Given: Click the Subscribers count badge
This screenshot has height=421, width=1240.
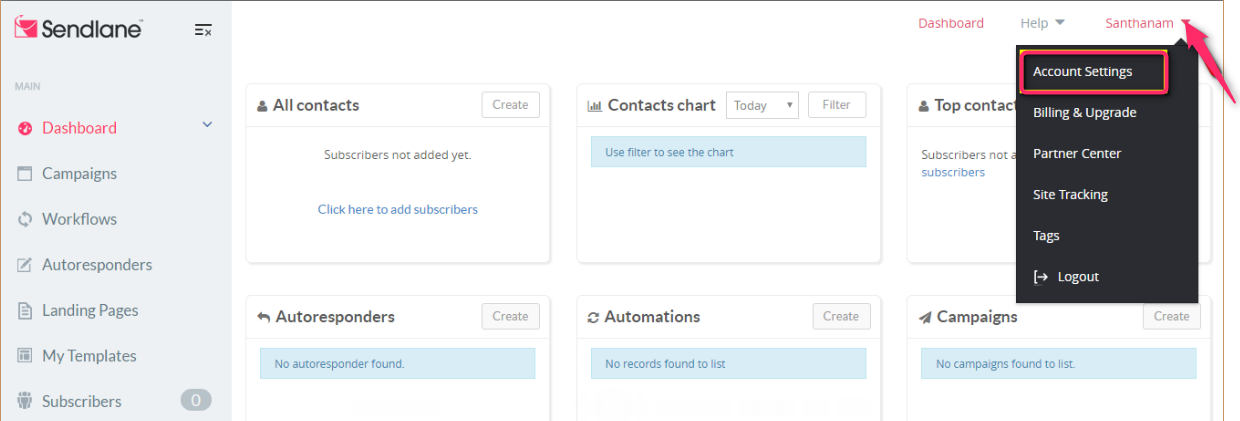Looking at the screenshot, I should pyautogui.click(x=196, y=401).
